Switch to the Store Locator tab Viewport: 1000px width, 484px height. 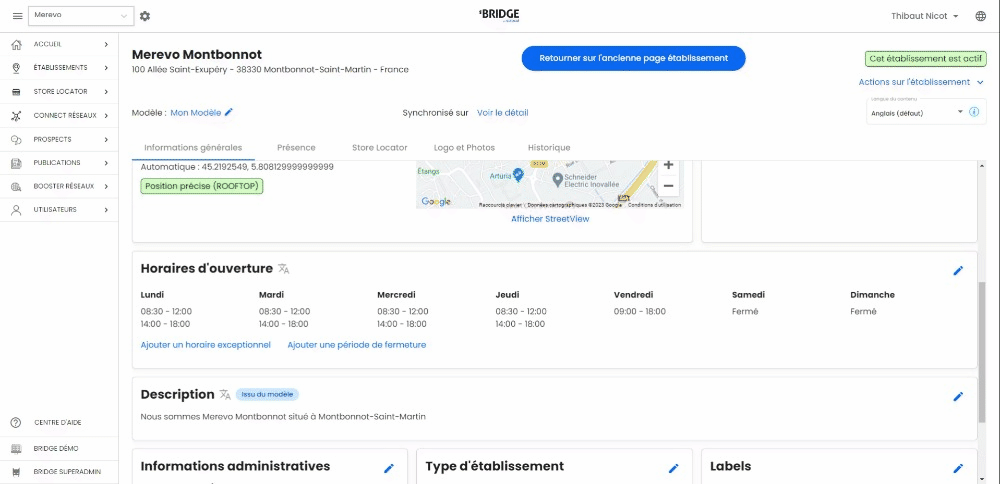click(379, 147)
